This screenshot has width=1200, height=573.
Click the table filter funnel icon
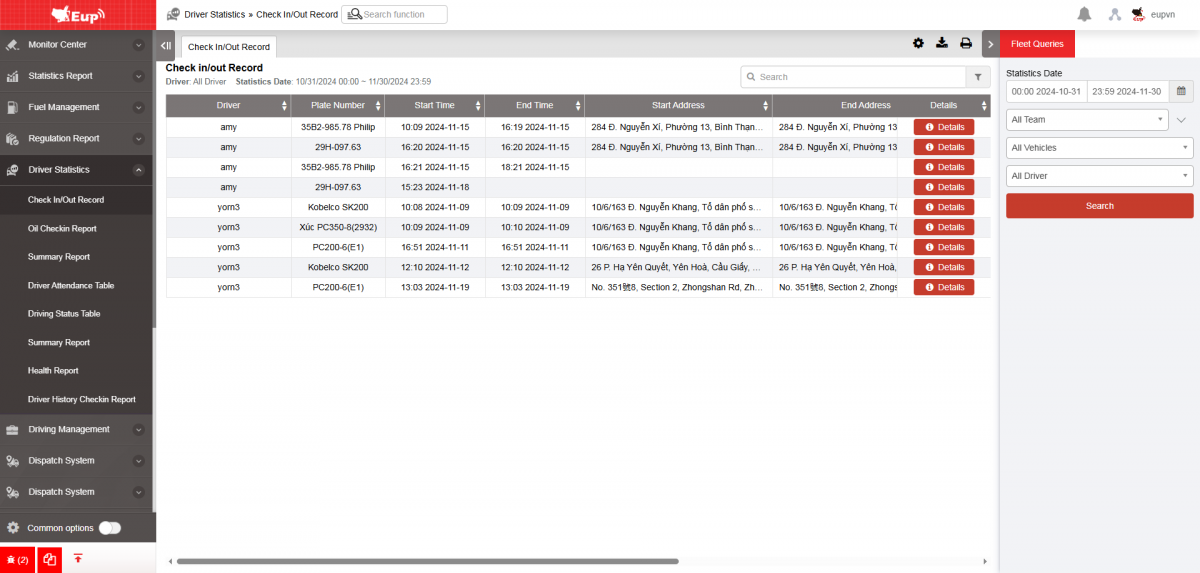978,77
